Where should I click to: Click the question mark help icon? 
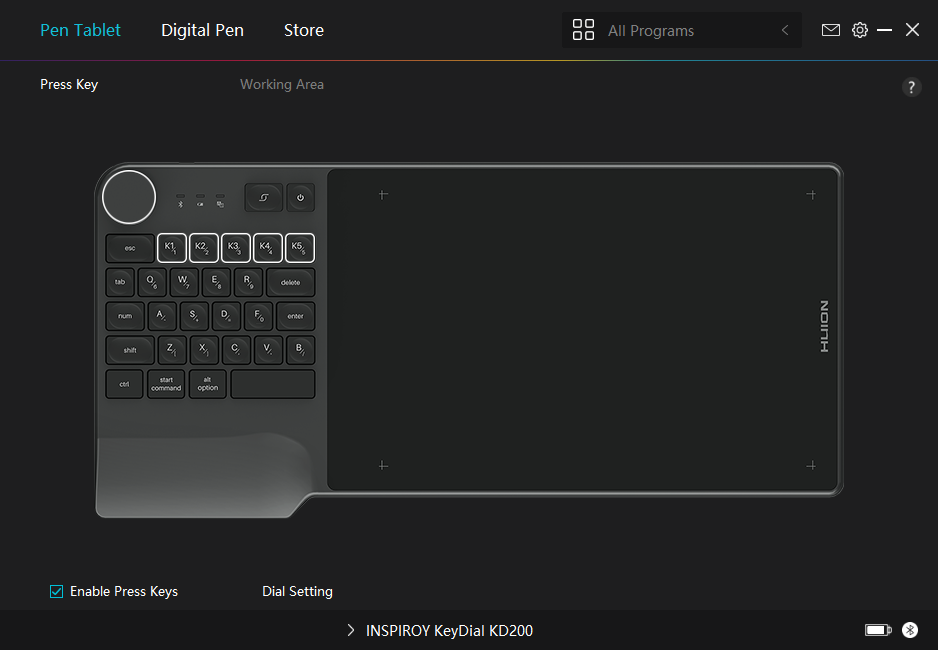click(x=911, y=87)
